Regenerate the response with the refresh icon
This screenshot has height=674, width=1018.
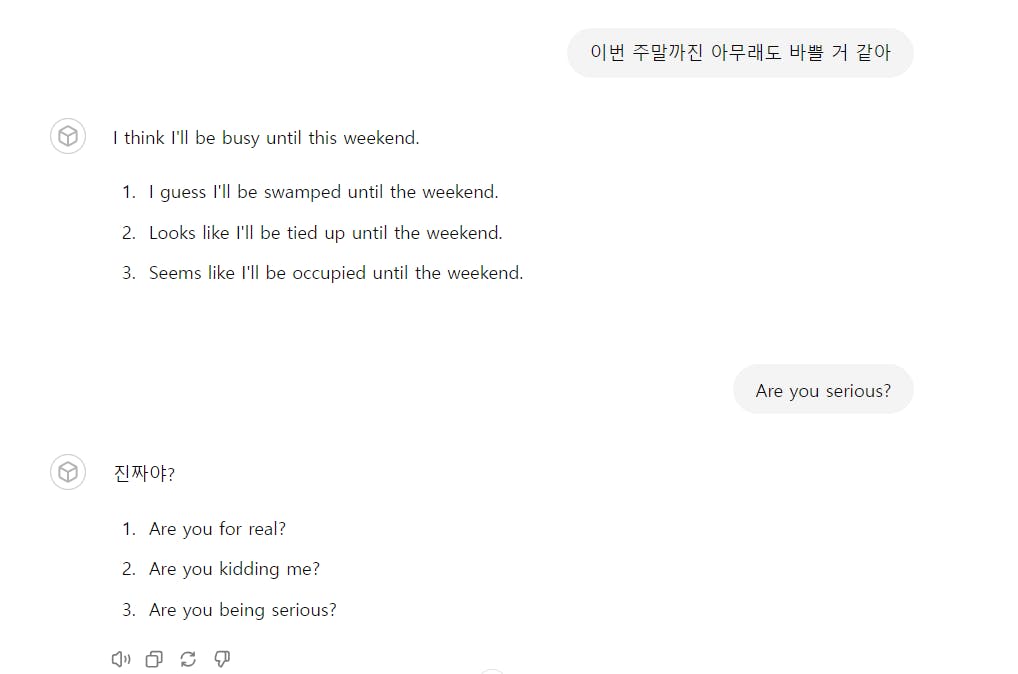pyautogui.click(x=188, y=659)
